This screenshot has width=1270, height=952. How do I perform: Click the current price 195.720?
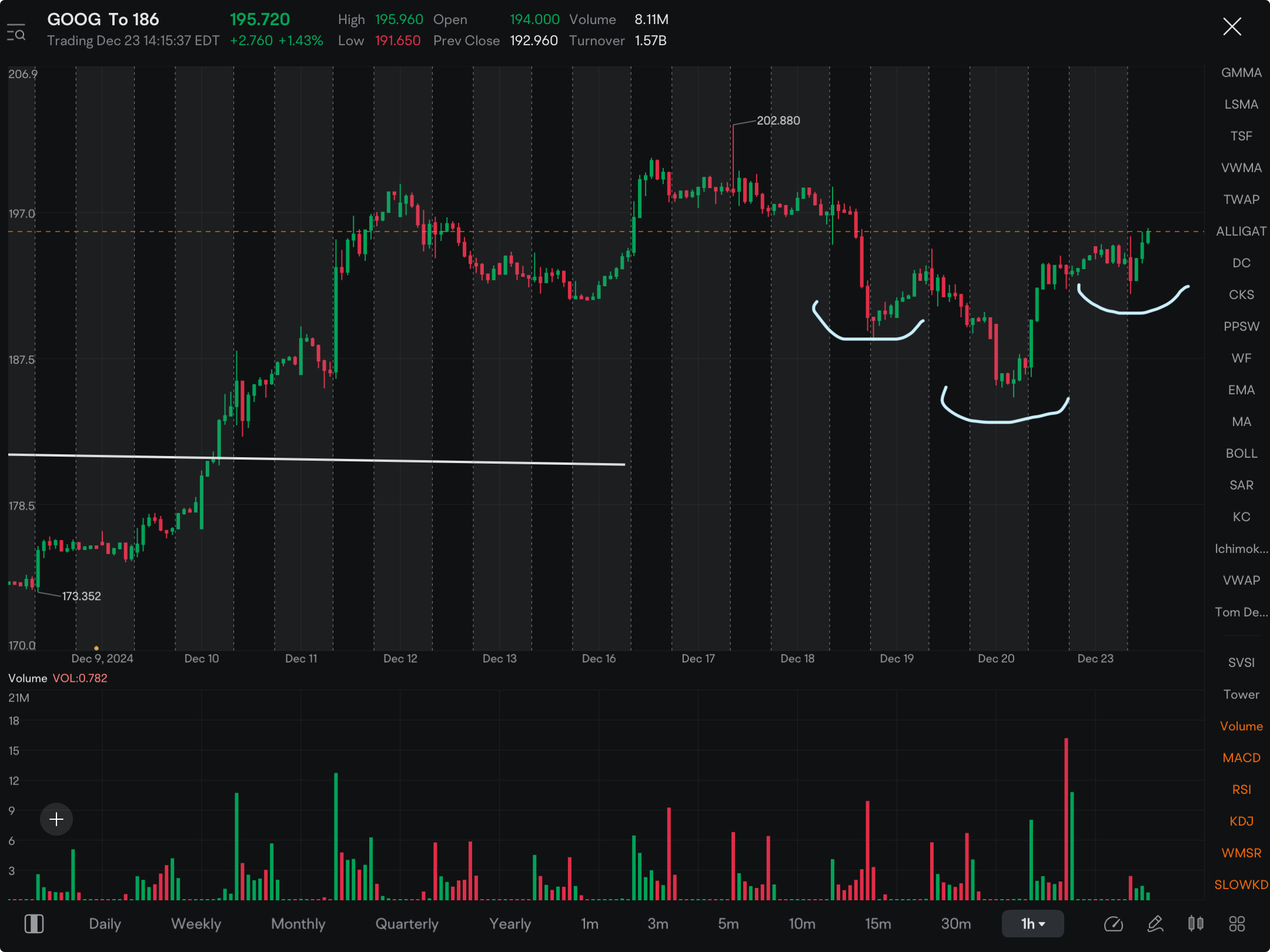pyautogui.click(x=259, y=19)
